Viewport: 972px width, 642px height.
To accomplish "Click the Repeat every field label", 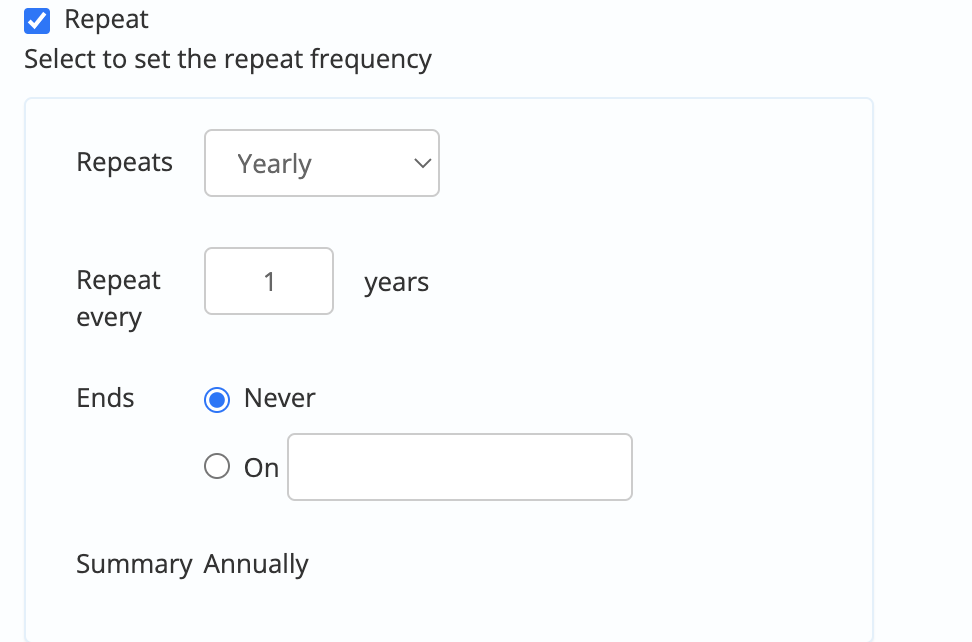I will pyautogui.click(x=118, y=299).
